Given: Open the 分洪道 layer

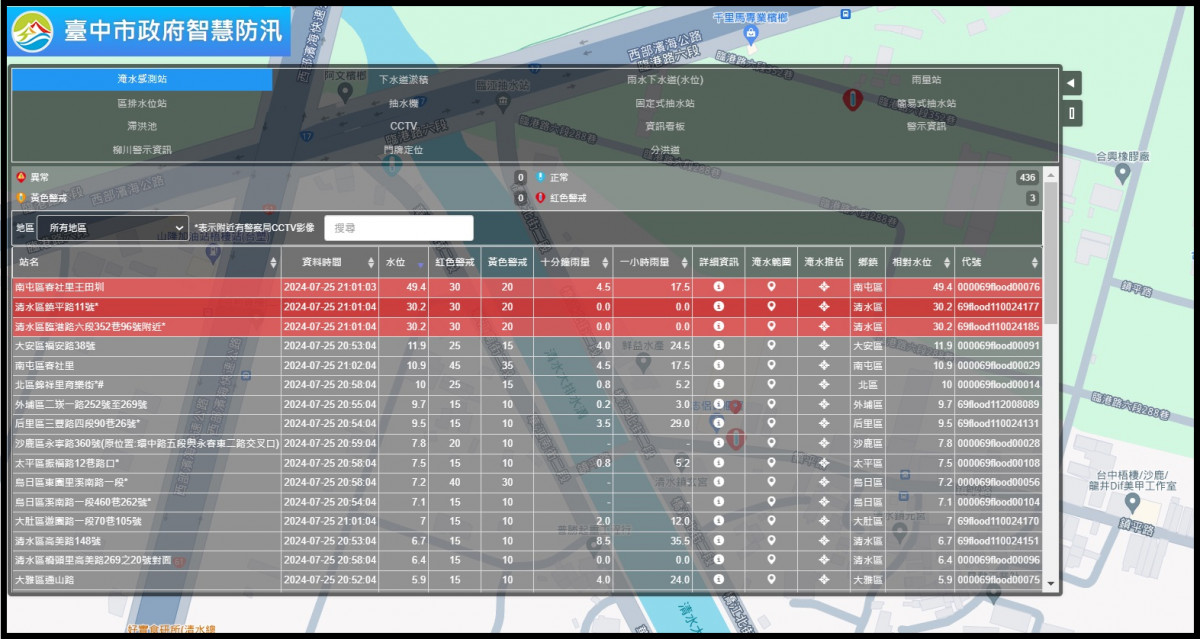Looking at the screenshot, I should [665, 150].
